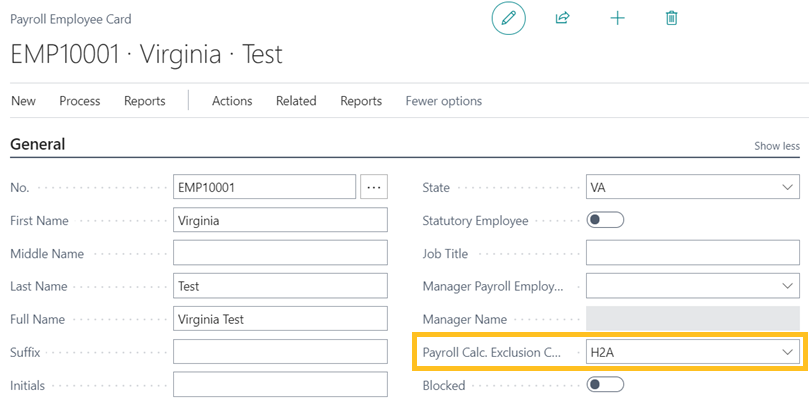Click the Full Name field
Image resolution: width=809 pixels, height=399 pixels.
click(x=280, y=319)
